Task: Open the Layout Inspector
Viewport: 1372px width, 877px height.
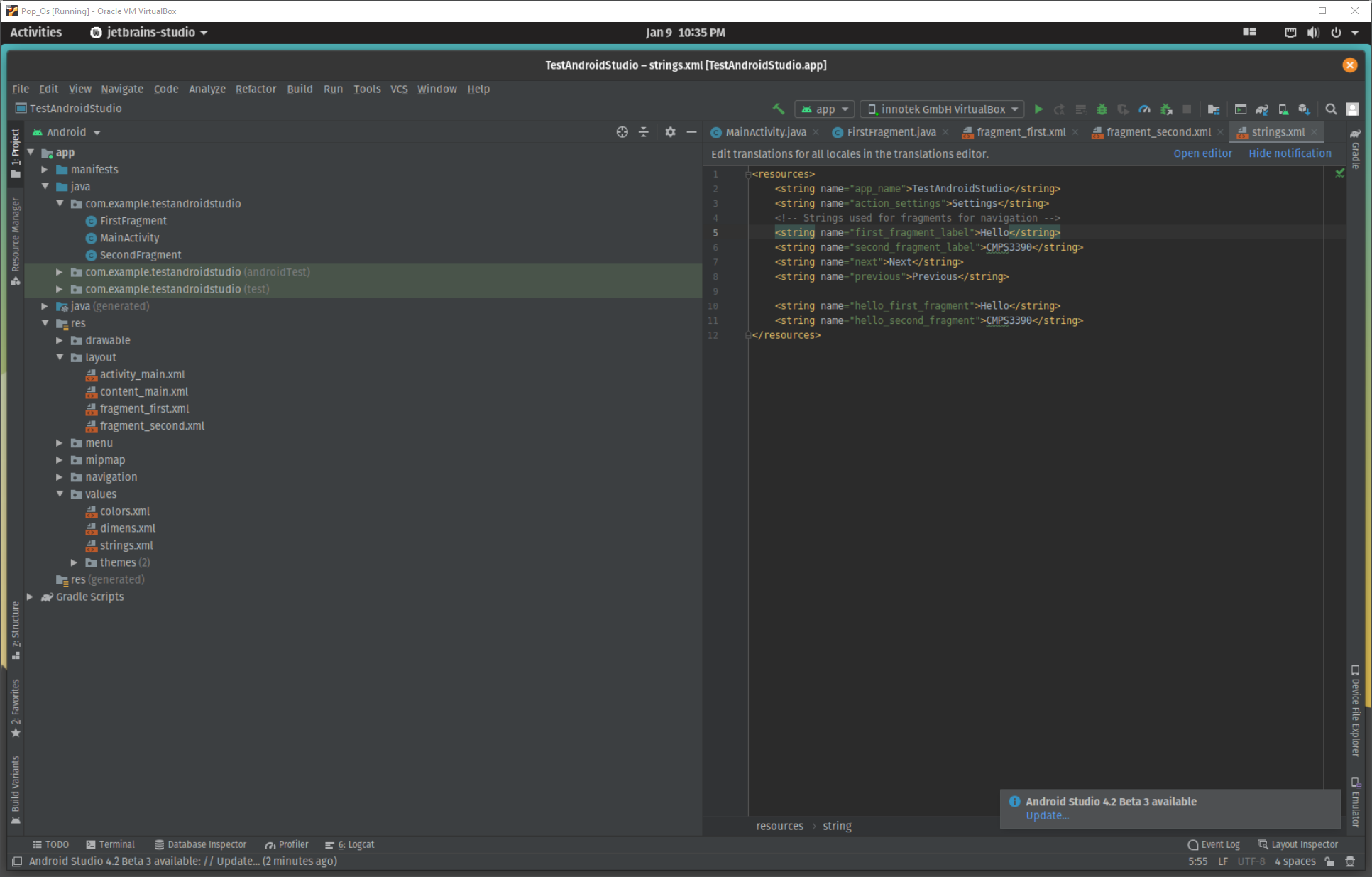Action: coord(1297,844)
